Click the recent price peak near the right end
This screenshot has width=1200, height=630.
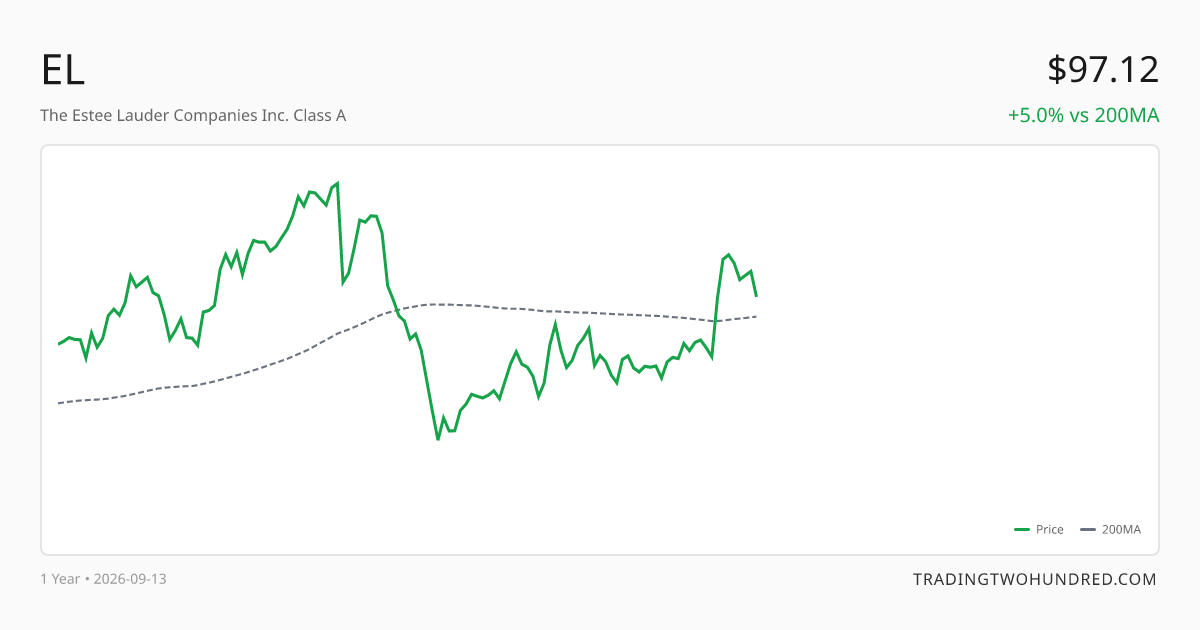click(x=729, y=255)
